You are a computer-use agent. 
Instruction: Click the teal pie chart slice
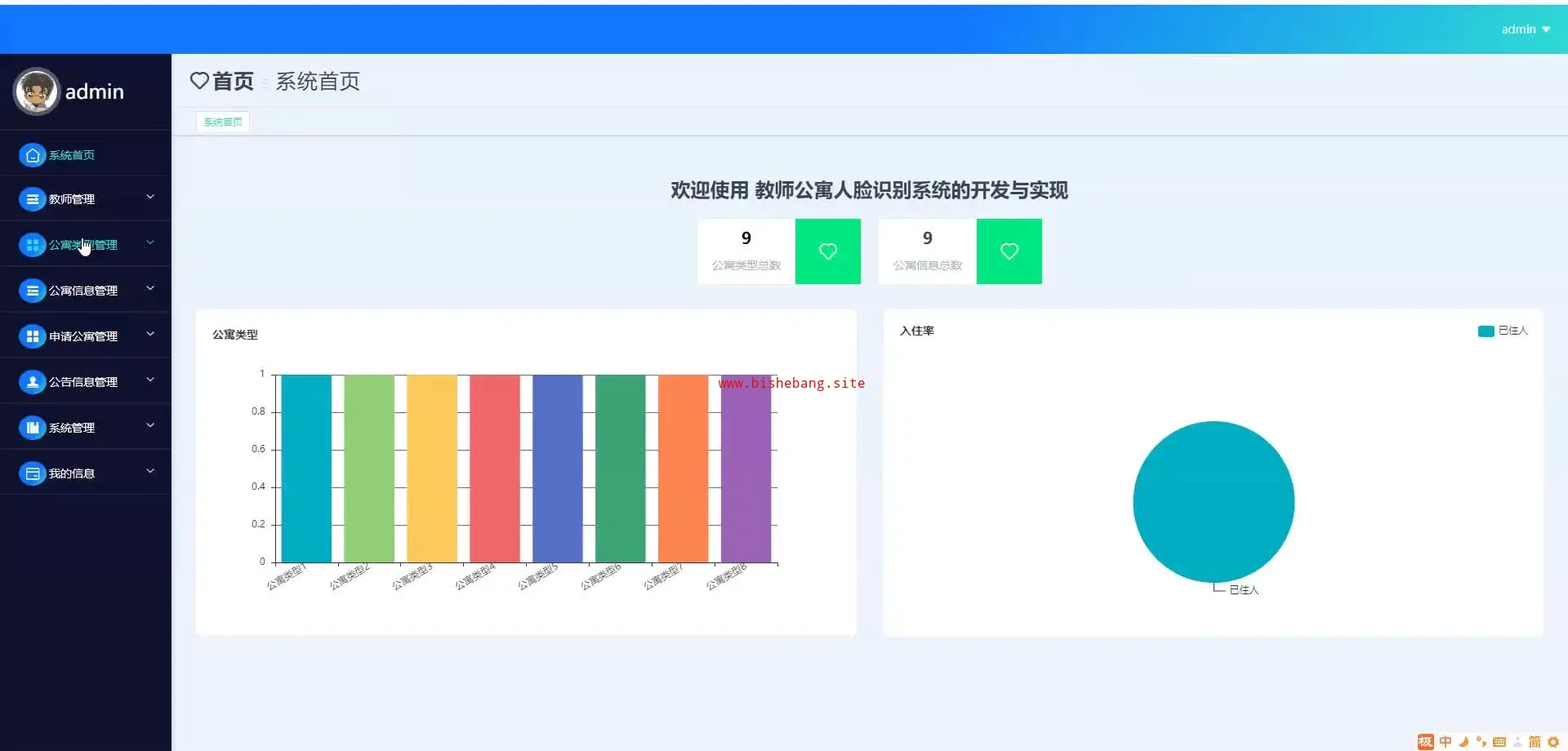[1213, 501]
